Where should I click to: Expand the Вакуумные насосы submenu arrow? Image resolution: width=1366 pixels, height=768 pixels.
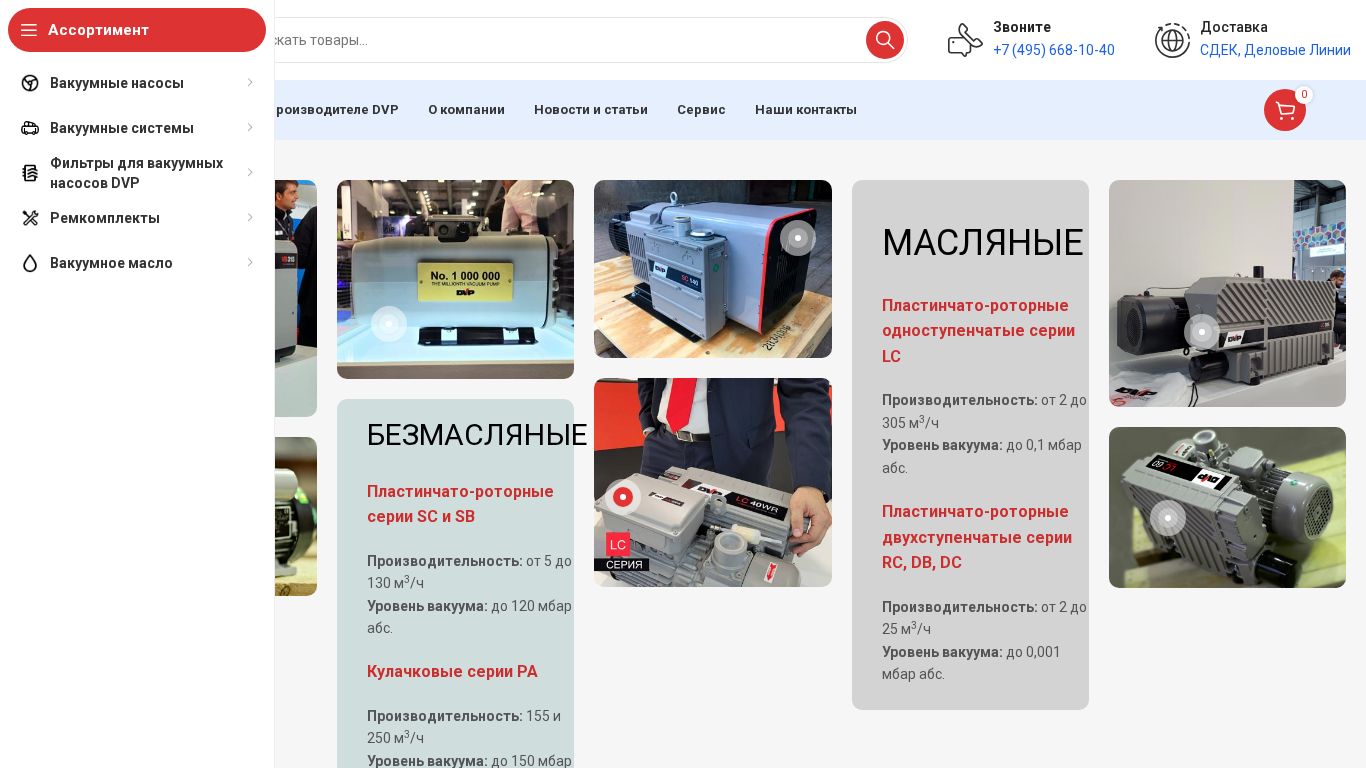[x=250, y=83]
